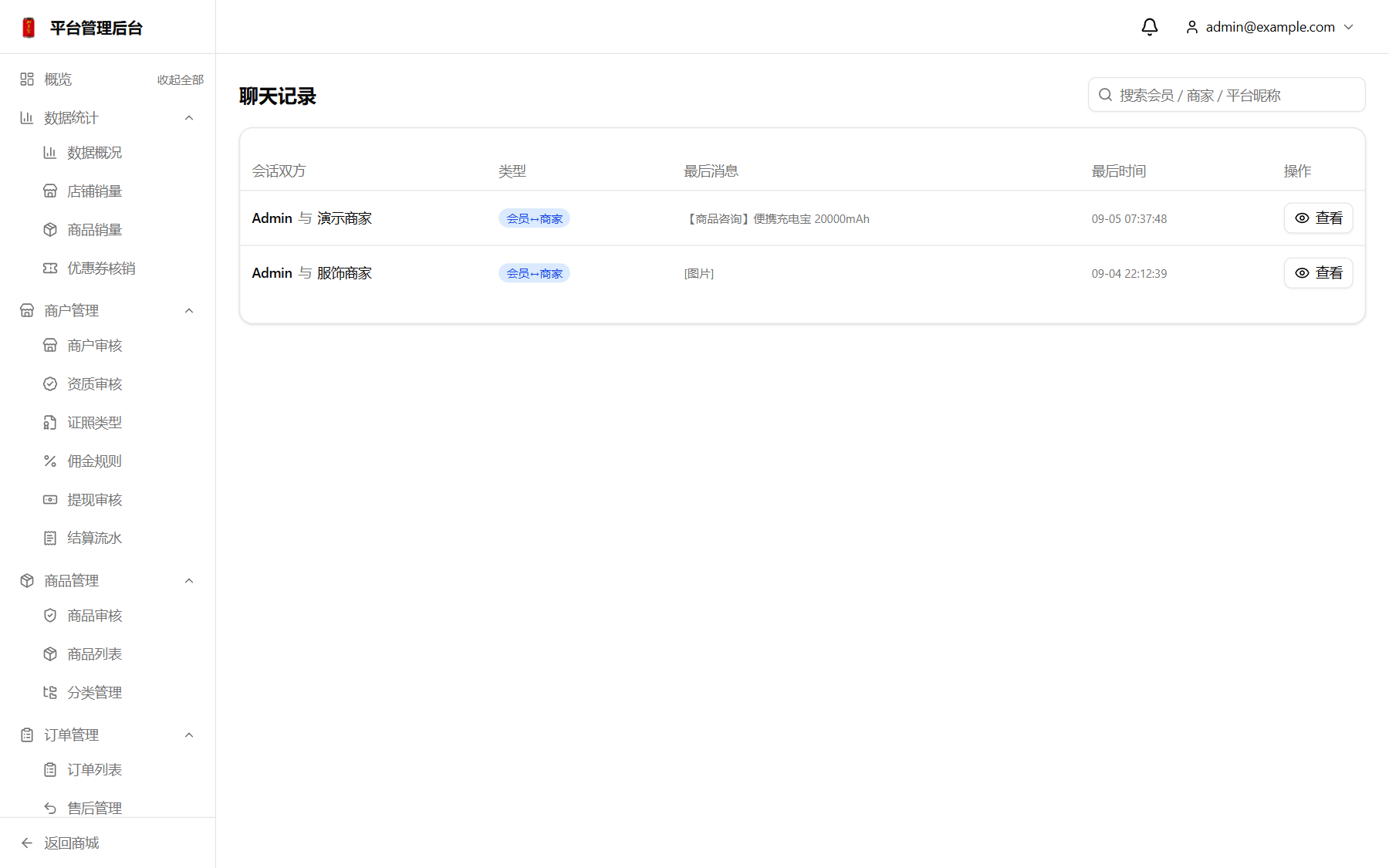Click the 会话双方 column header
The height and width of the screenshot is (868, 1389).
pyautogui.click(x=279, y=171)
